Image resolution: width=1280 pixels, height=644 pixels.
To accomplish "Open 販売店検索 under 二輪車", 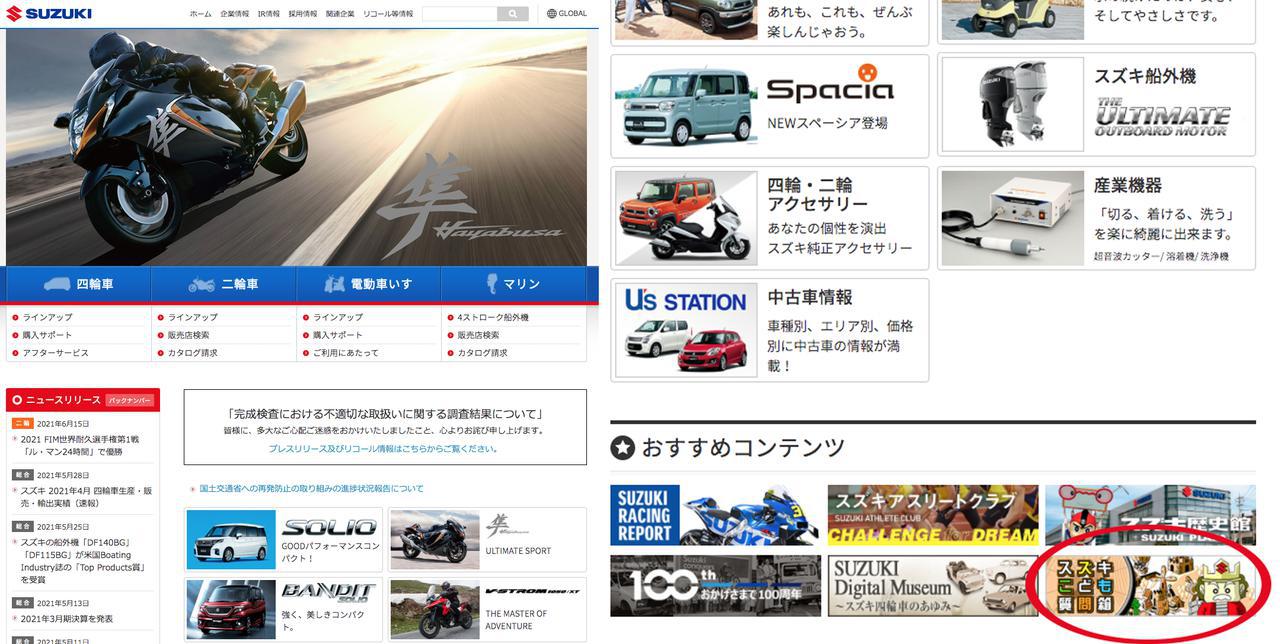I will pyautogui.click(x=188, y=335).
